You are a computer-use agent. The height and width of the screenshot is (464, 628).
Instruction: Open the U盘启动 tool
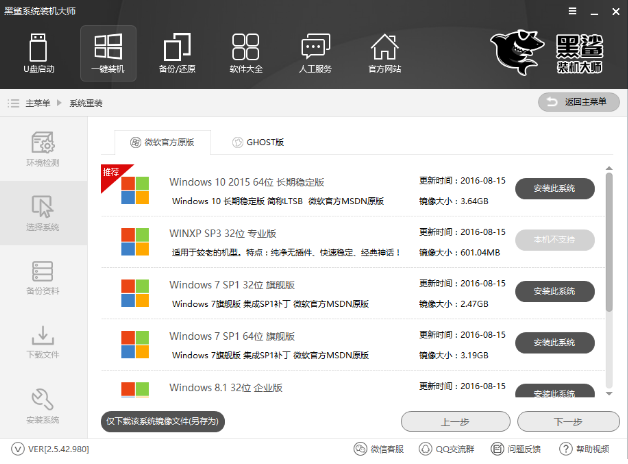tap(39, 53)
